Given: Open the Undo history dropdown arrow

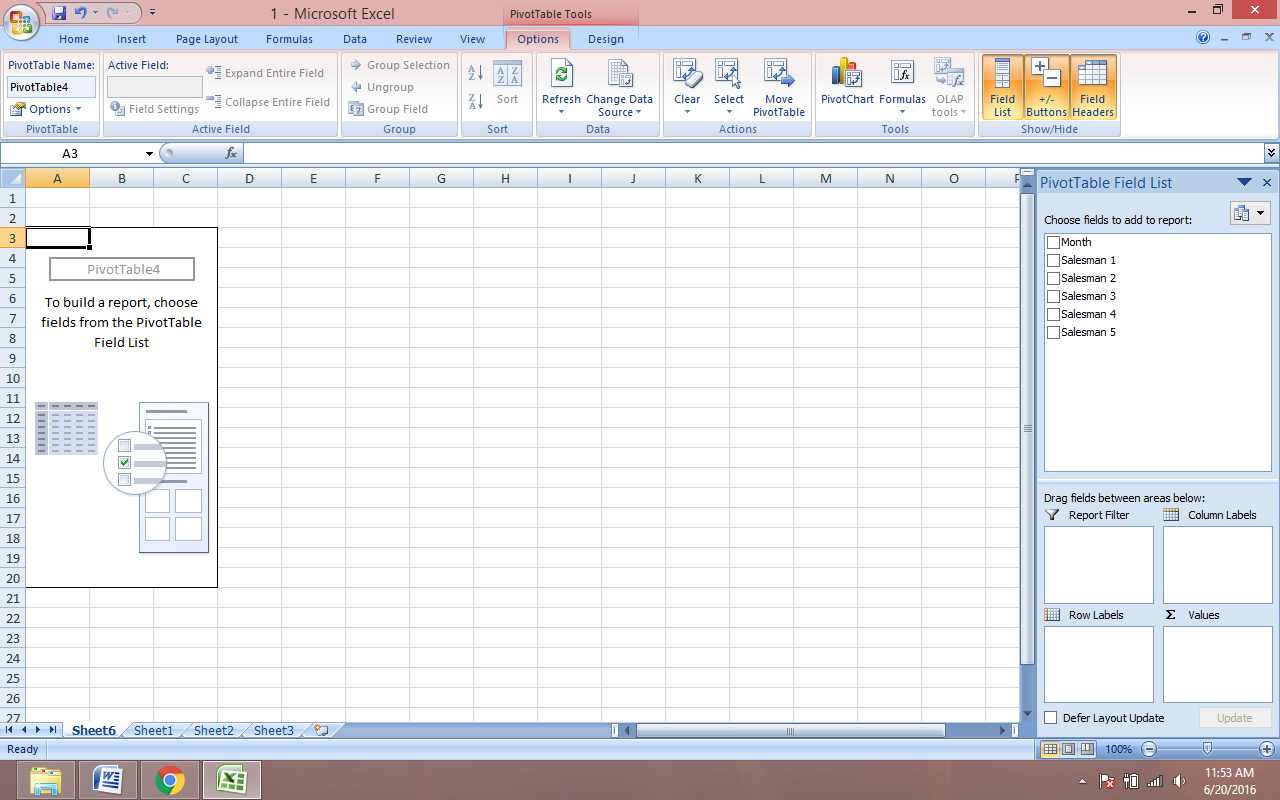Looking at the screenshot, I should tap(94, 13).
